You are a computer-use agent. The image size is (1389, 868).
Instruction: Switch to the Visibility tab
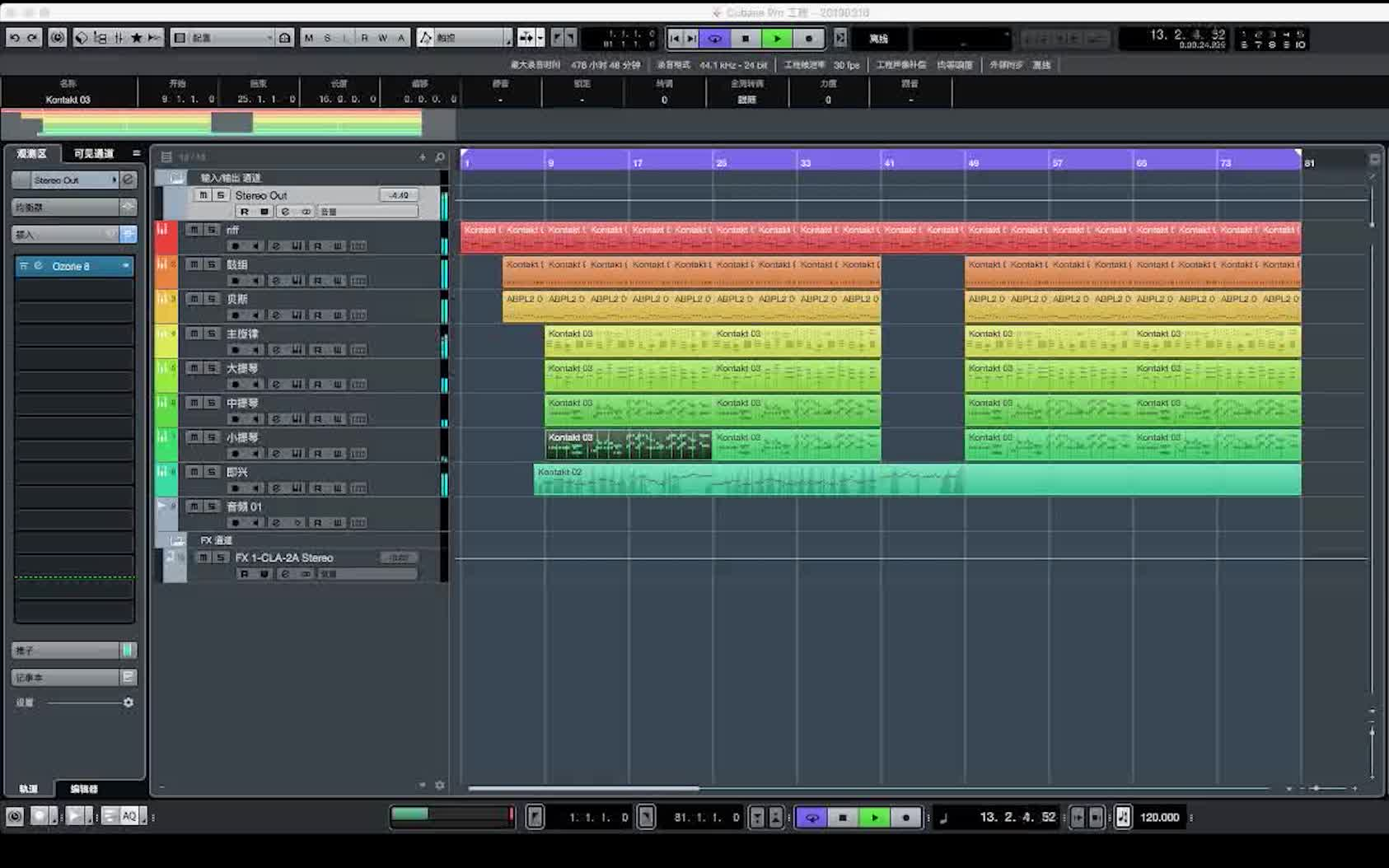[93, 153]
